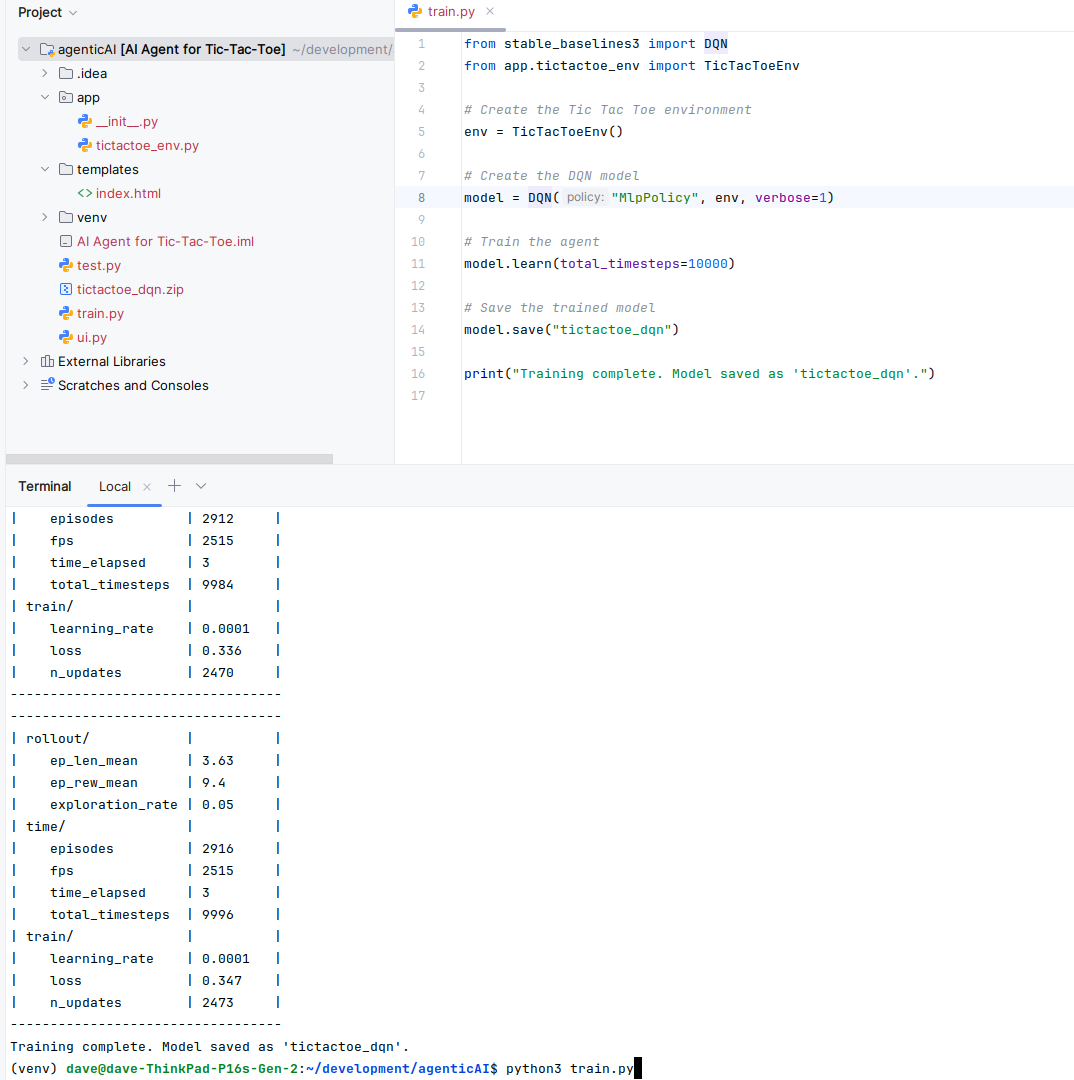Viewport: 1074px width, 1080px height.
Task: Expand the .idea folder
Action: [x=45, y=74]
